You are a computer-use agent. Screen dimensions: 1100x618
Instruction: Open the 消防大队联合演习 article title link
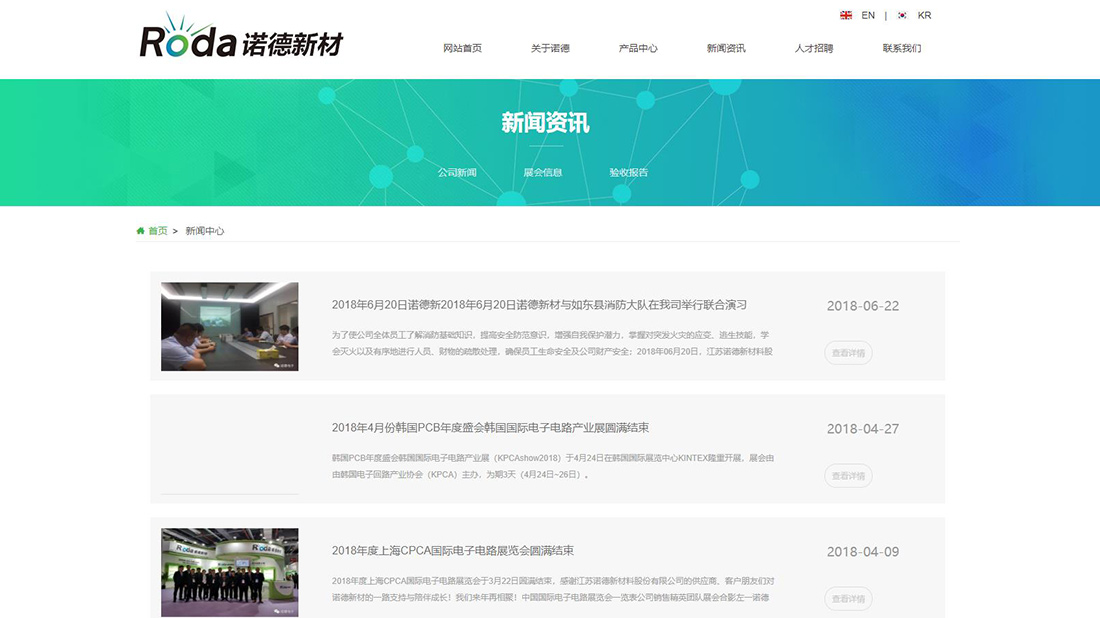click(x=540, y=304)
